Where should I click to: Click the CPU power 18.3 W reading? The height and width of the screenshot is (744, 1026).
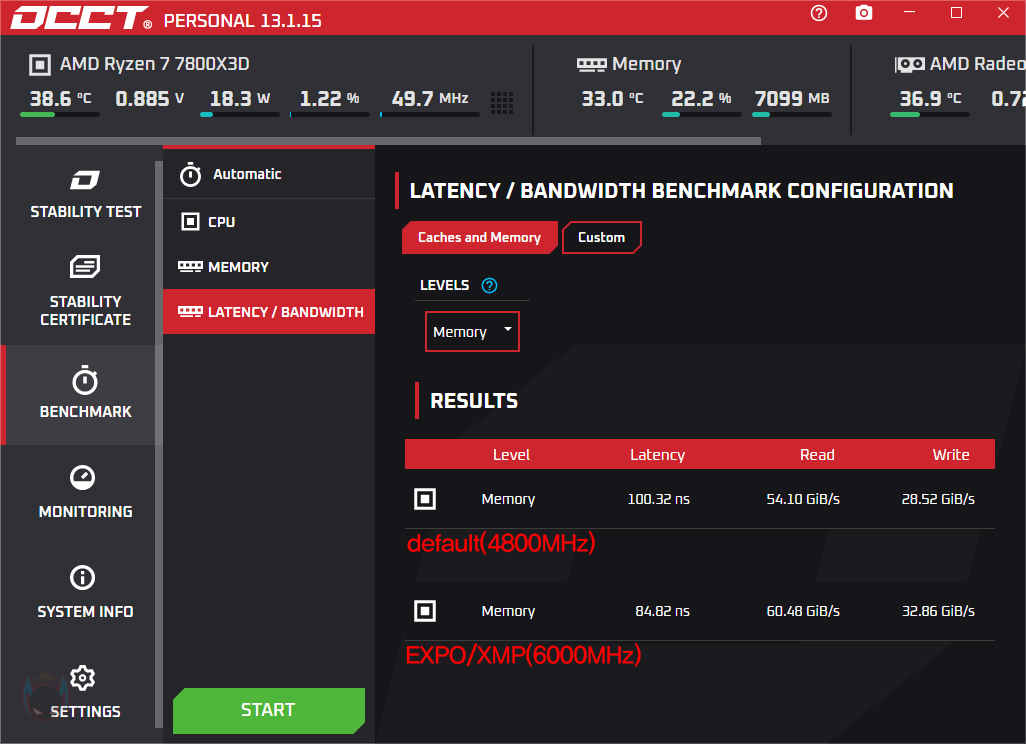coord(239,99)
